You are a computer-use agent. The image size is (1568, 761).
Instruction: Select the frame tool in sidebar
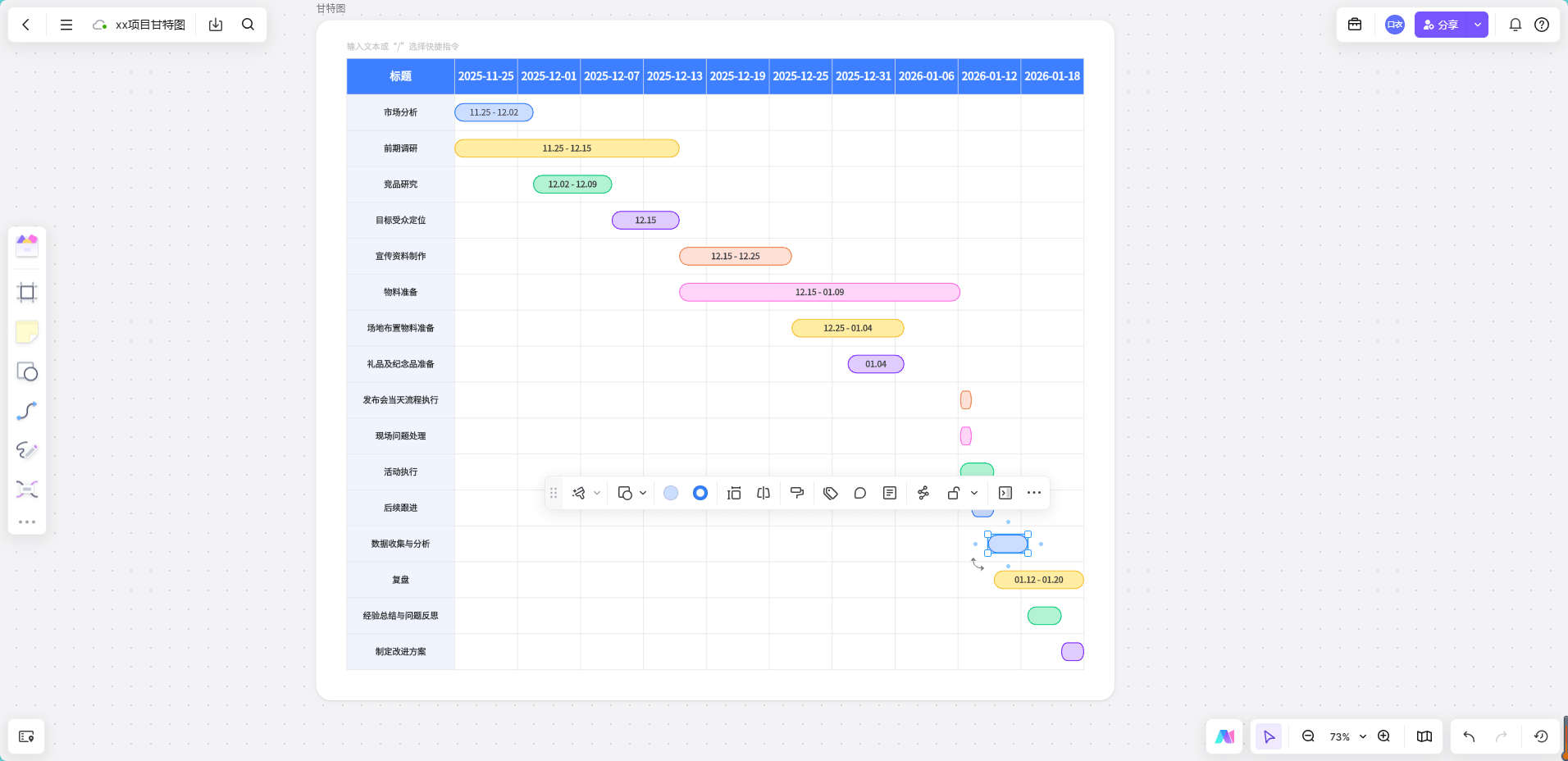point(27,293)
